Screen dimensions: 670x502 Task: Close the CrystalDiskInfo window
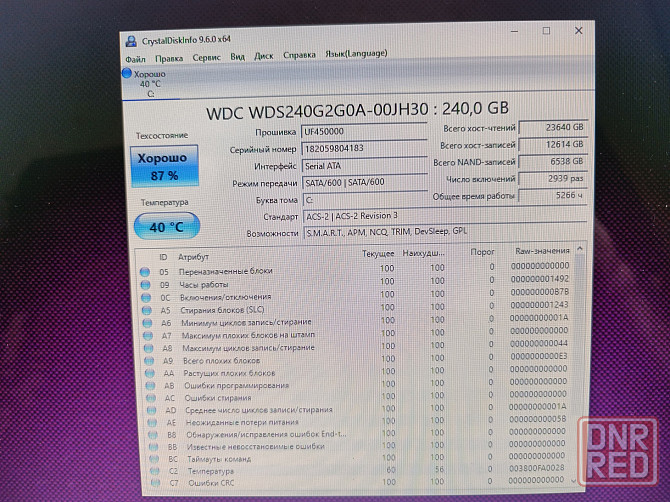click(579, 30)
